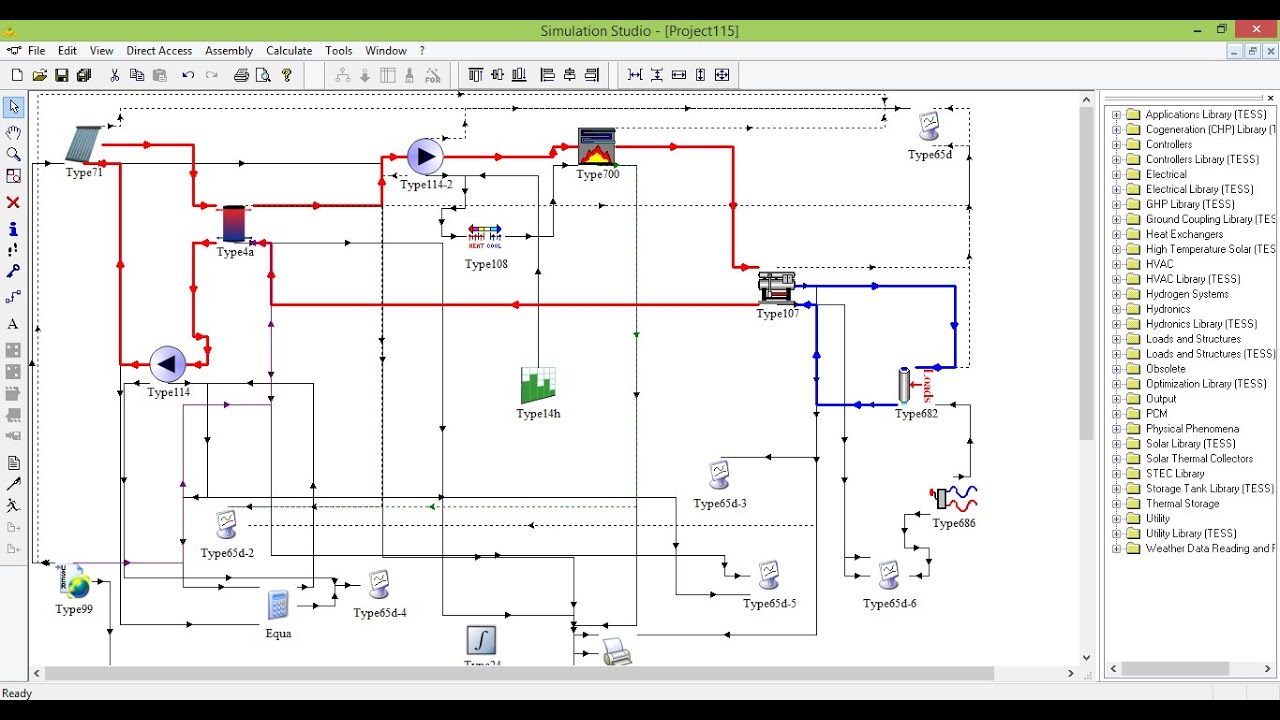Expand the Applications Library (TESS) folder
This screenshot has height=720, width=1280.
pyautogui.click(x=1117, y=114)
